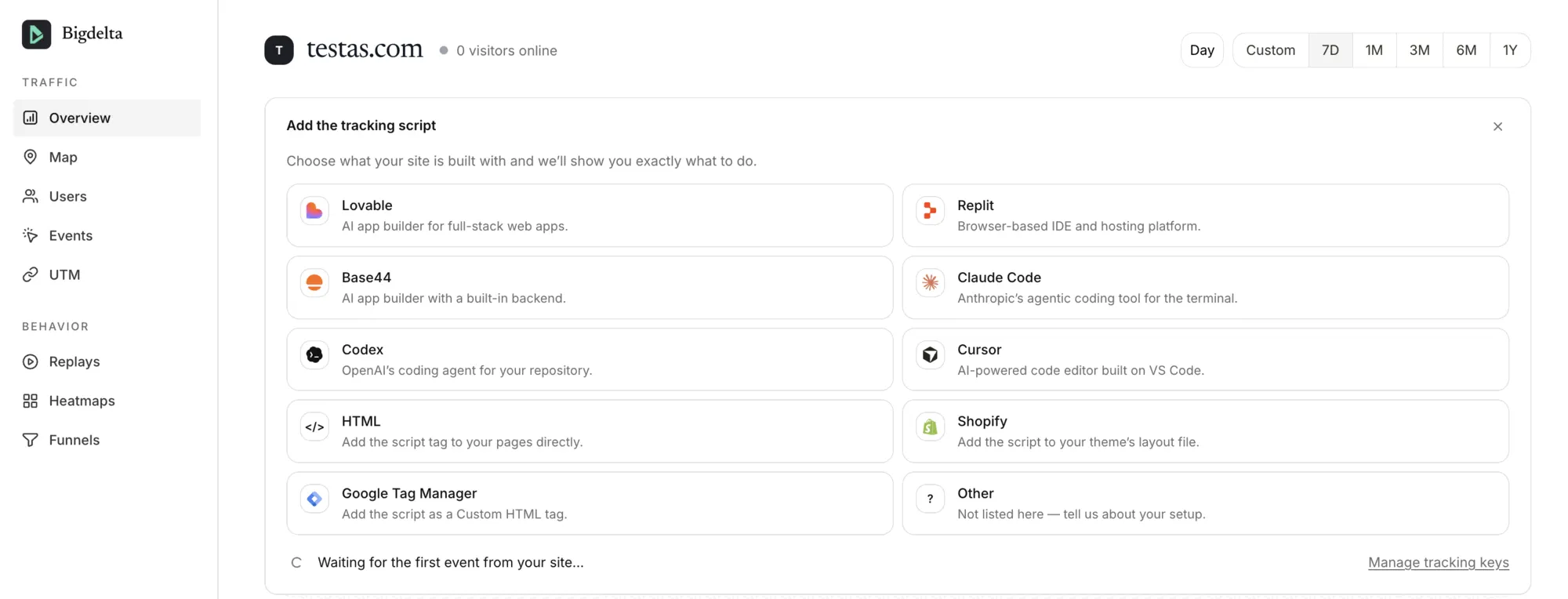Image resolution: width=1568 pixels, height=599 pixels.
Task: Click the Lovable heart logo icon
Action: pyautogui.click(x=314, y=211)
